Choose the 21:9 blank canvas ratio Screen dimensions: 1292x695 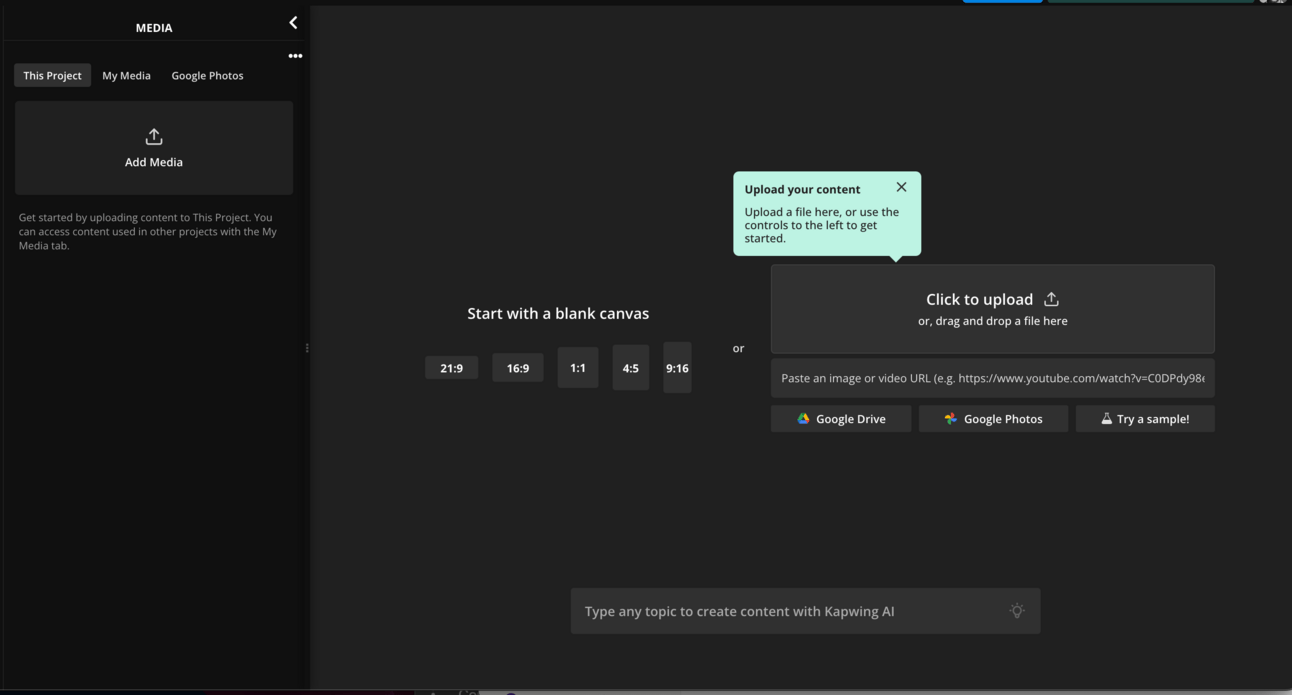[x=451, y=368]
